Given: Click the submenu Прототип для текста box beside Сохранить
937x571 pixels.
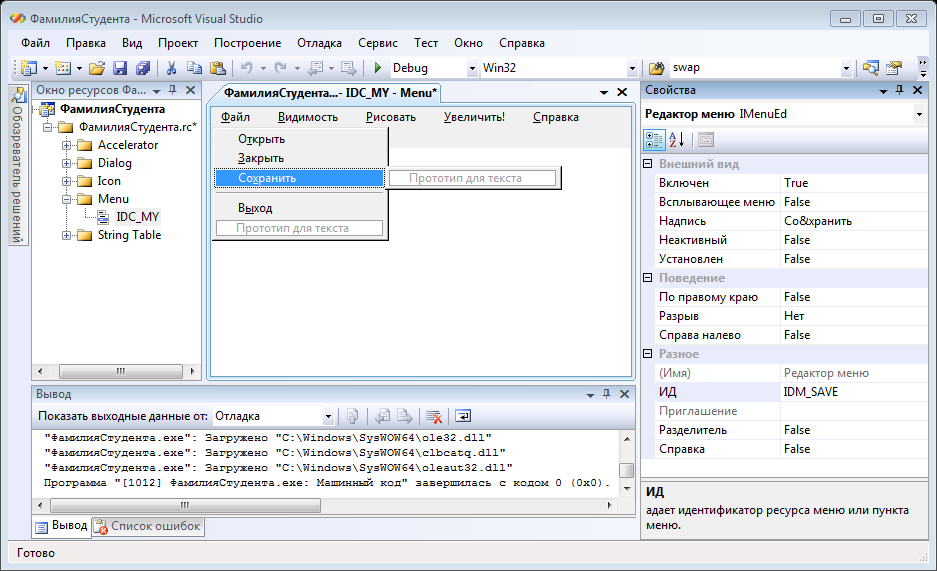Looking at the screenshot, I should (x=472, y=178).
